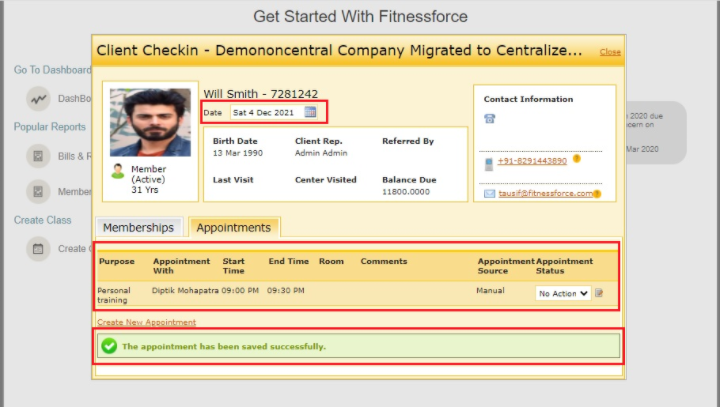The image size is (722, 408).
Task: Click the Member report icon in the background page
Action: coord(38,192)
